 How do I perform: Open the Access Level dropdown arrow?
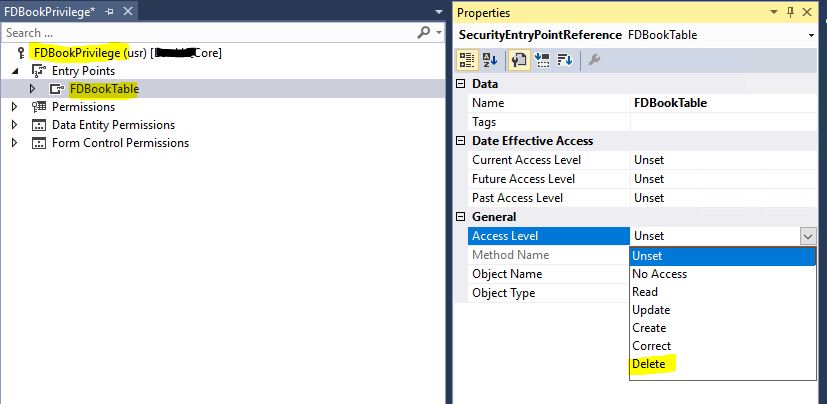(808, 236)
